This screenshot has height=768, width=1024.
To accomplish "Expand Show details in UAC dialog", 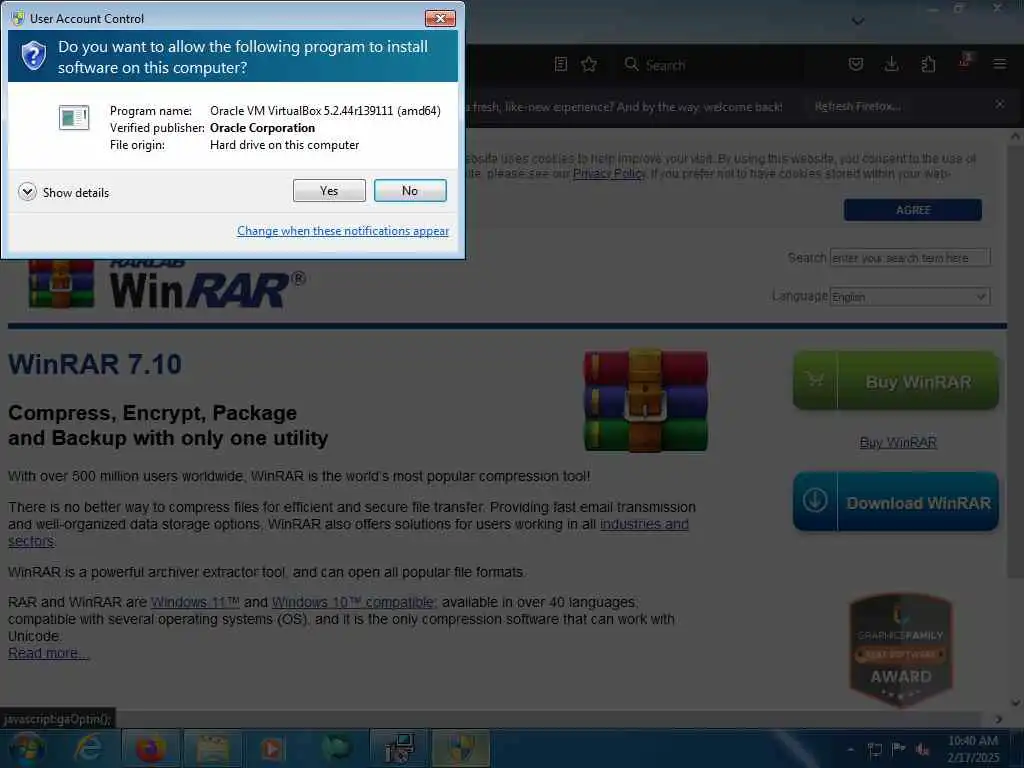I will coord(64,192).
